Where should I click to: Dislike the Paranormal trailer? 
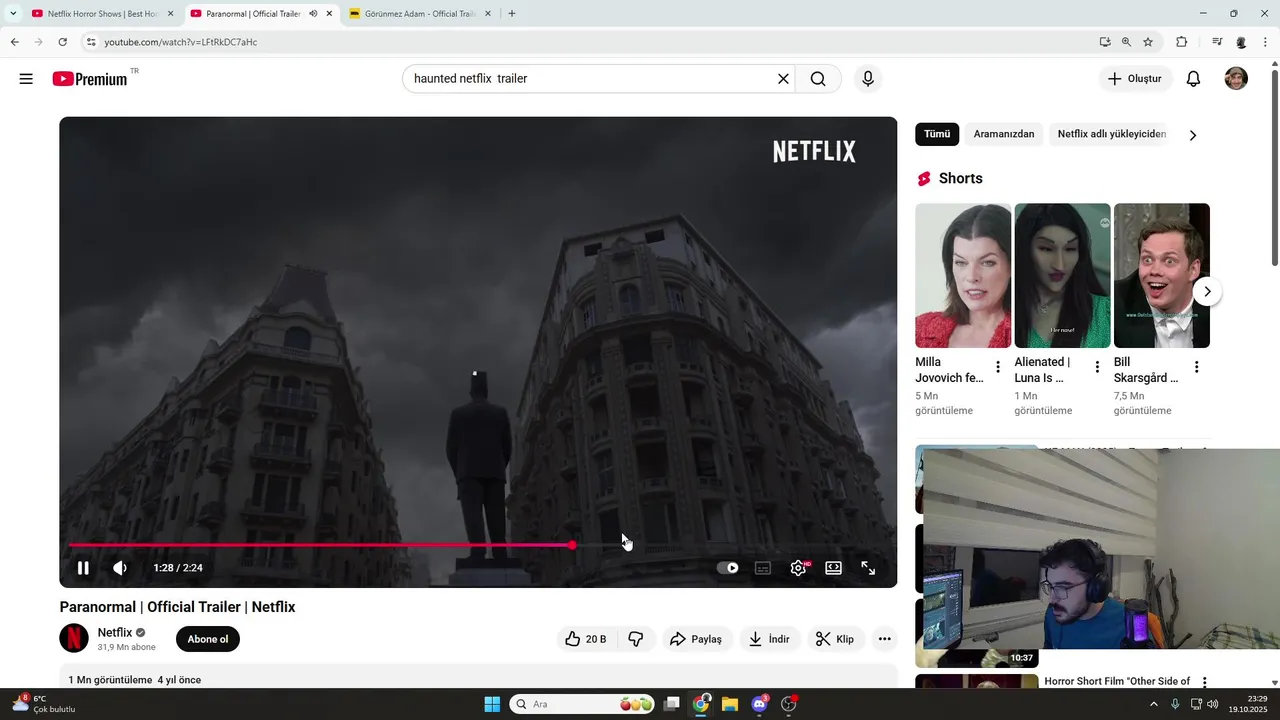(x=636, y=639)
